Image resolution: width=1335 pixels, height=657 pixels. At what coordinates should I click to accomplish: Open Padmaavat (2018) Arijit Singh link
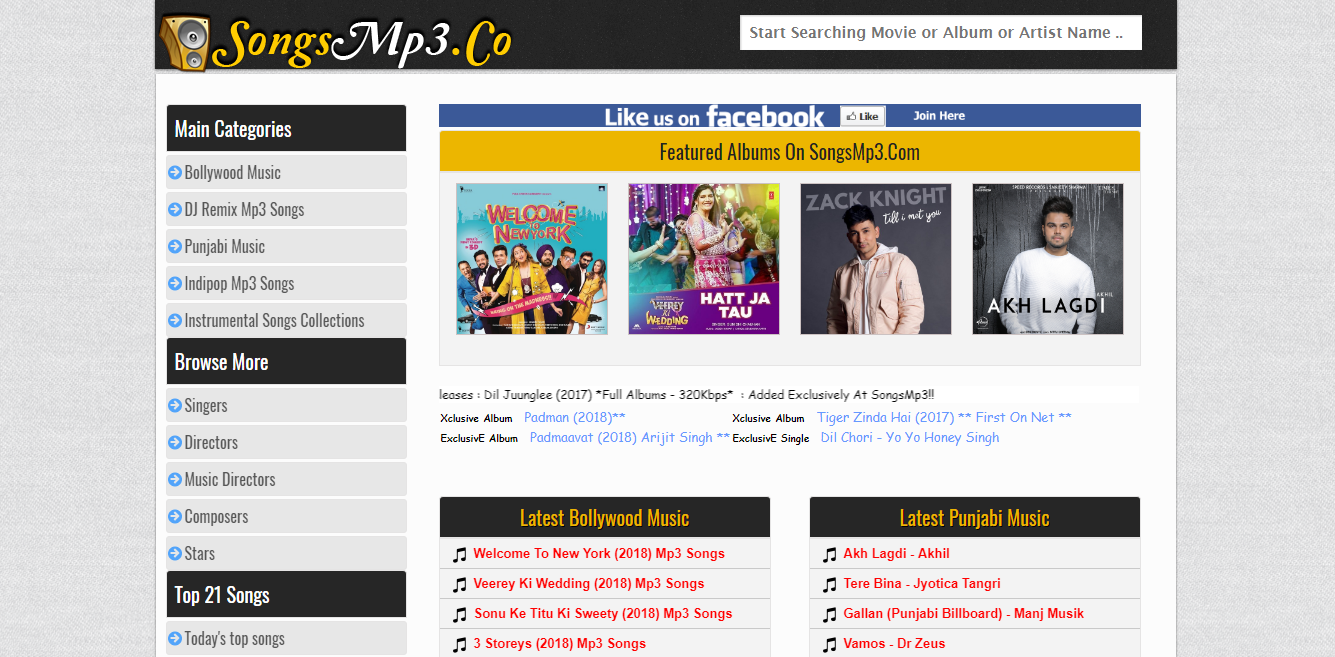pos(630,437)
